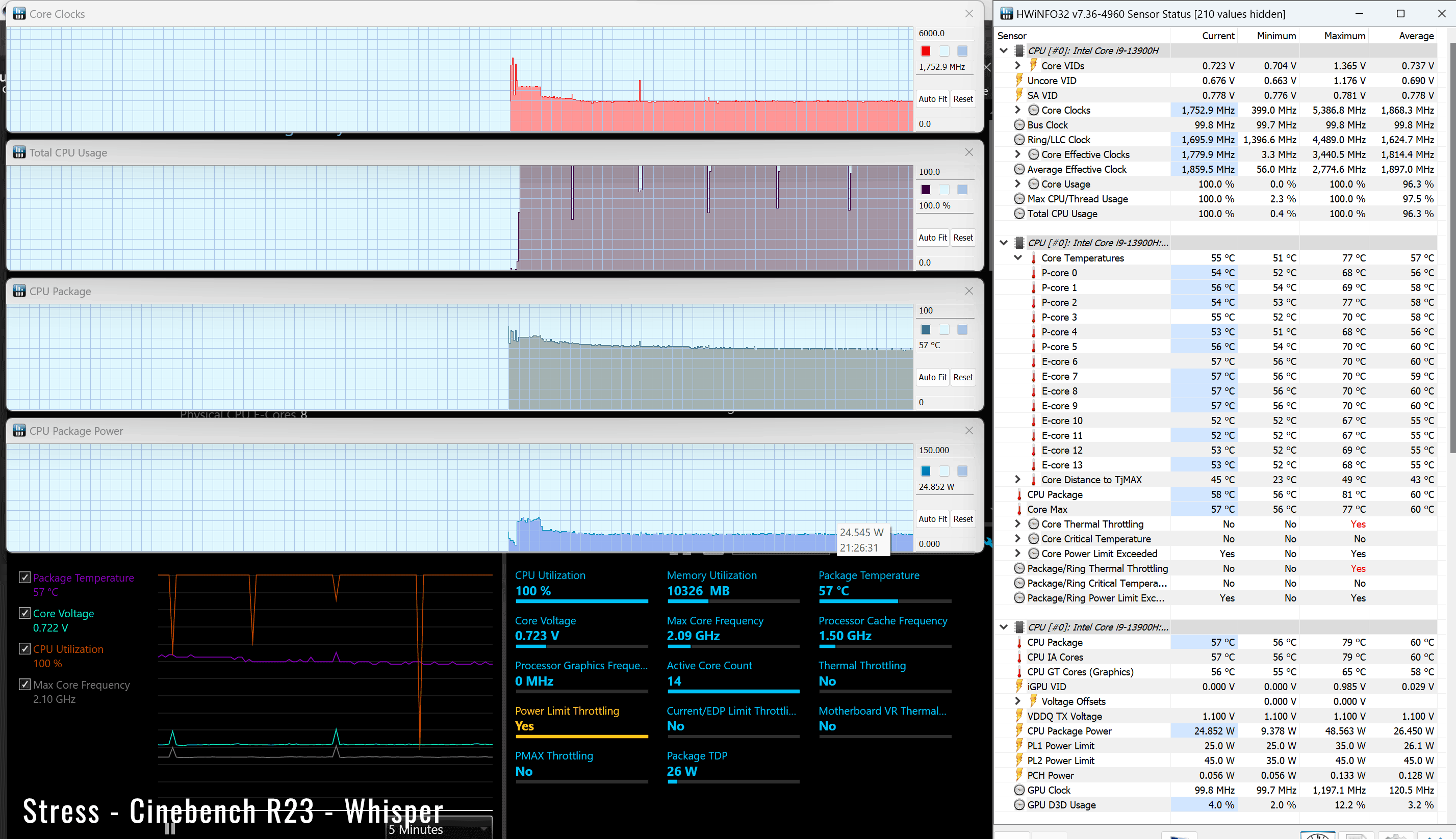
Task: Click the lightning icon beside CPU Package Power
Action: coord(1019,730)
